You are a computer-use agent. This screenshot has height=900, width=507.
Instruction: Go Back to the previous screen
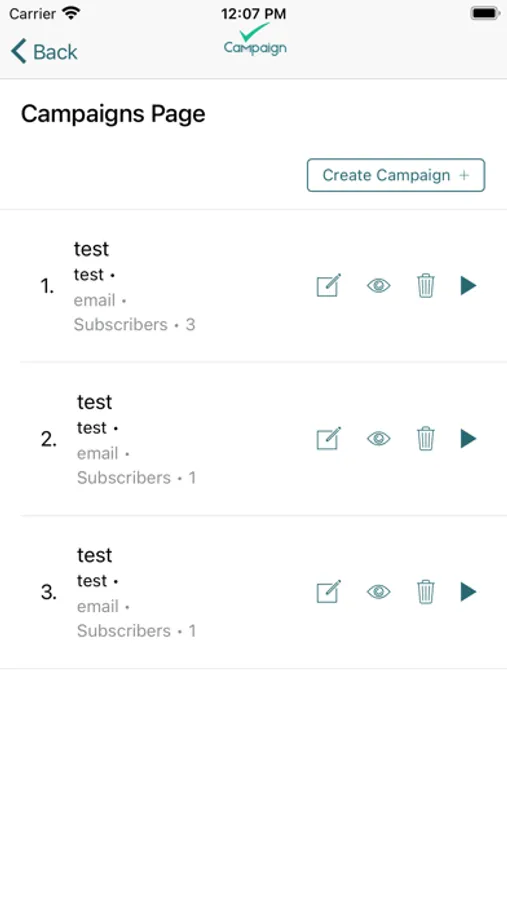[44, 52]
